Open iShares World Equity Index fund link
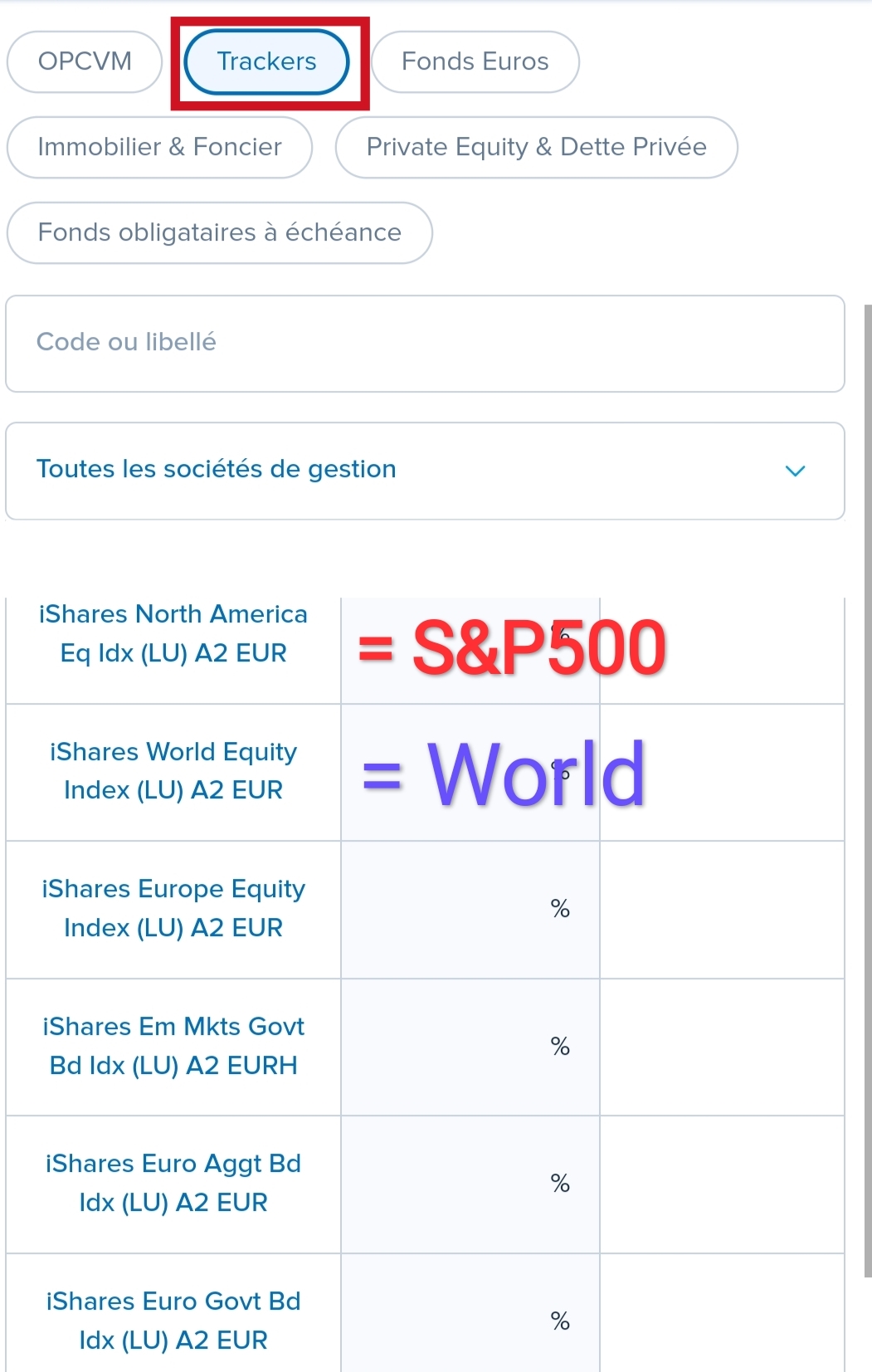Screen dimensions: 872x1372 (173, 771)
